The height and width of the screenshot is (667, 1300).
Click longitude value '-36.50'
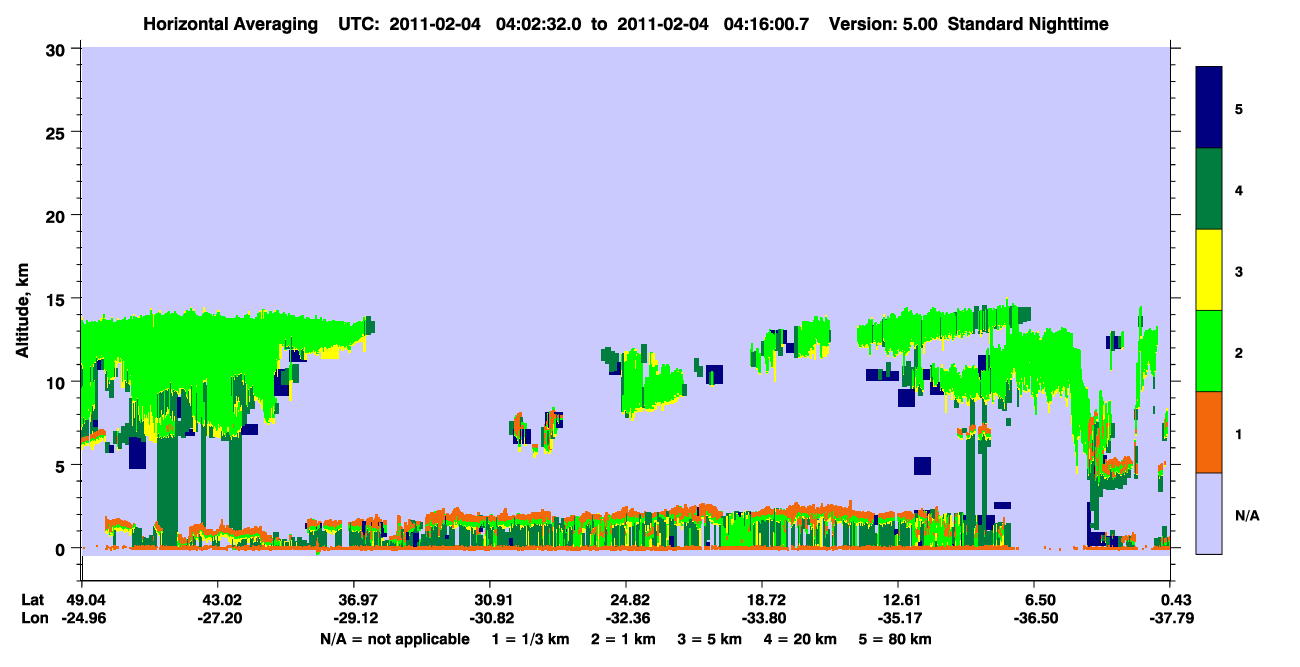click(1035, 618)
